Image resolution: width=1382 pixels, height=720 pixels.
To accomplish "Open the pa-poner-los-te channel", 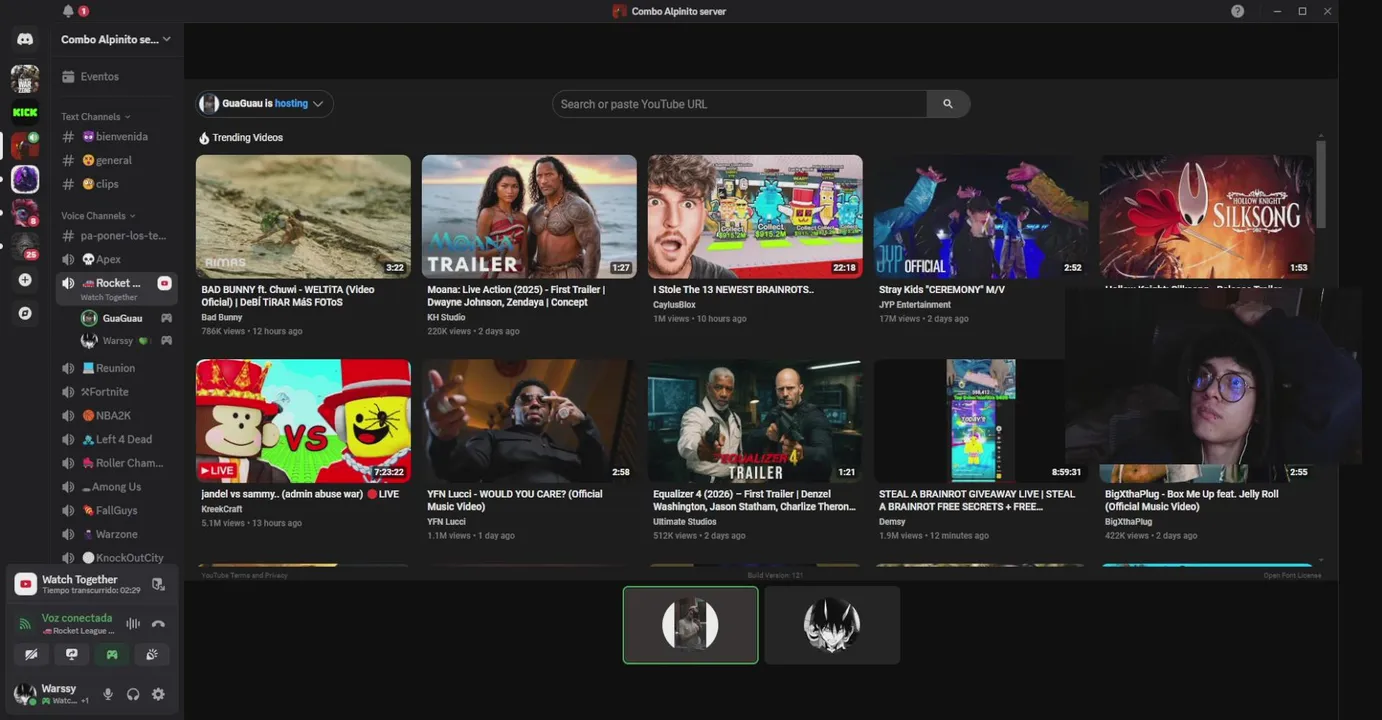I will (116, 236).
